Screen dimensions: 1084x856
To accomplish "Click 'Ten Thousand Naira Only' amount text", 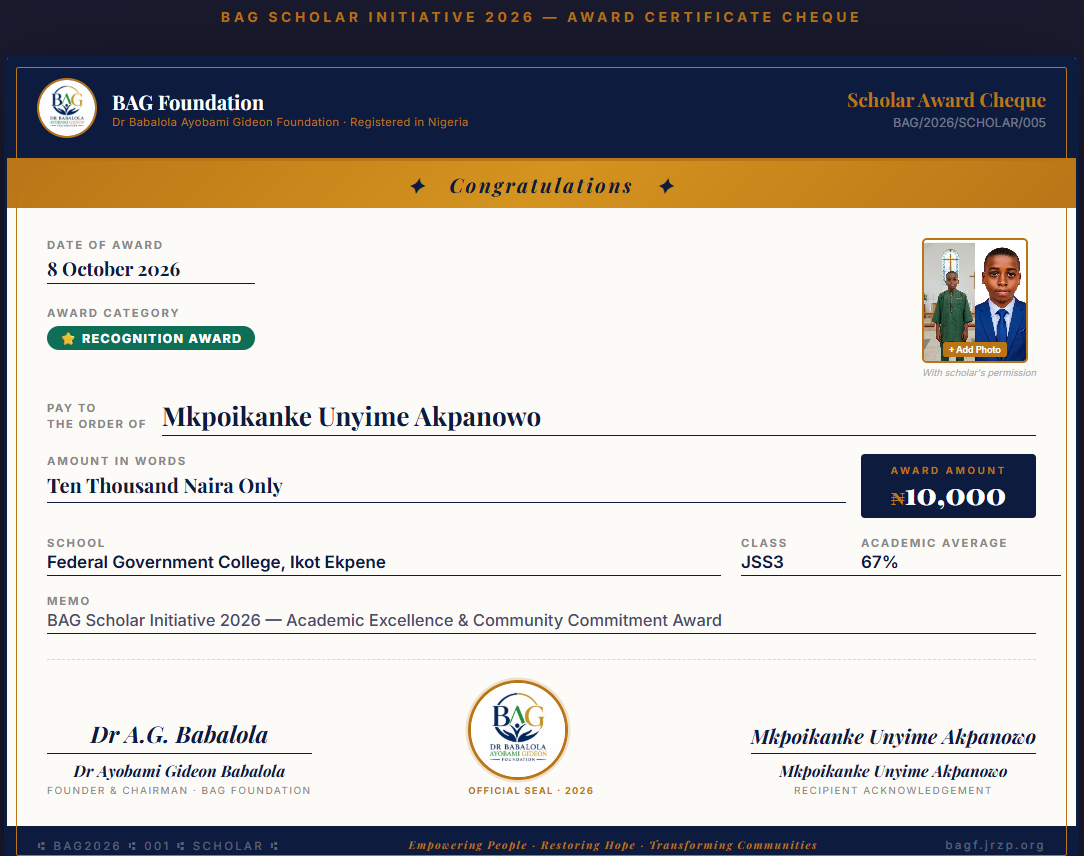I will click(x=165, y=486).
